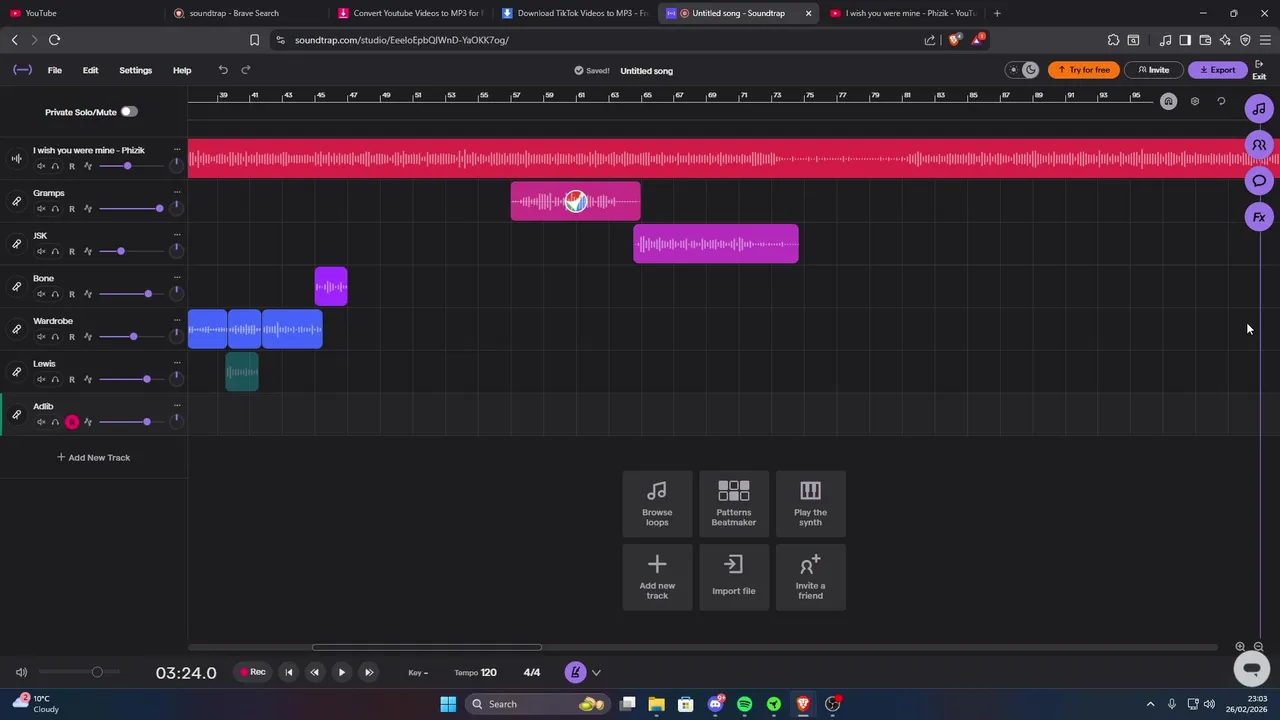1280x720 pixels.
Task: Click the Add new track tile
Action: (x=657, y=577)
